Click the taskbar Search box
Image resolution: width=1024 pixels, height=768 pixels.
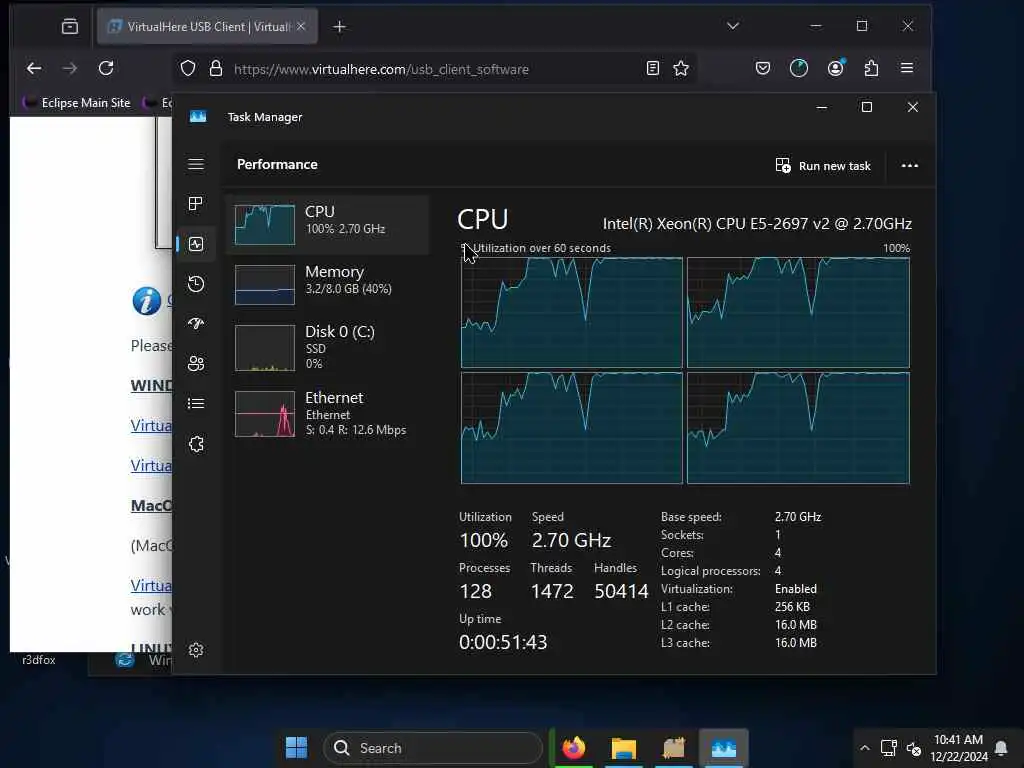coord(433,748)
